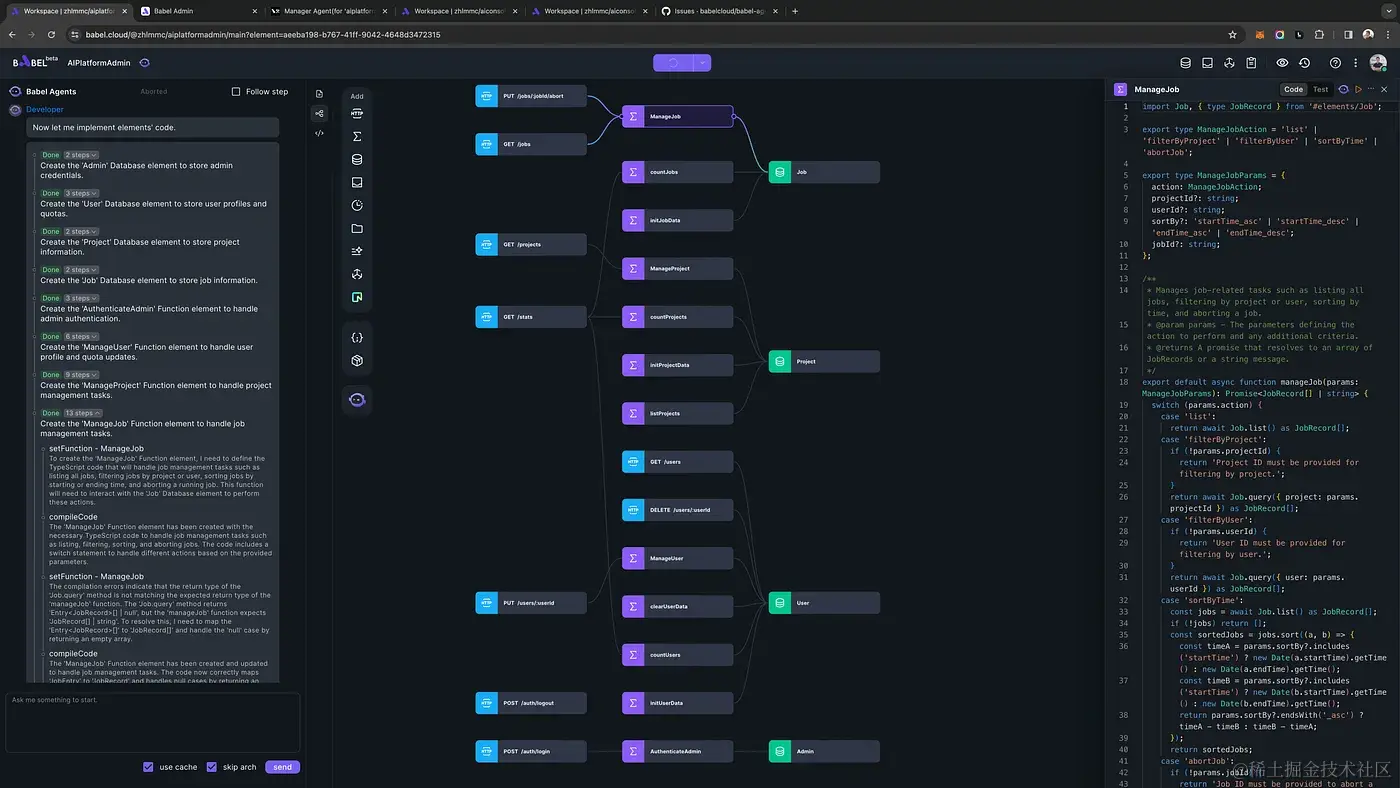Switch to the Test tab in ManageJob editor
Image resolution: width=1400 pixels, height=788 pixels.
tap(1321, 90)
